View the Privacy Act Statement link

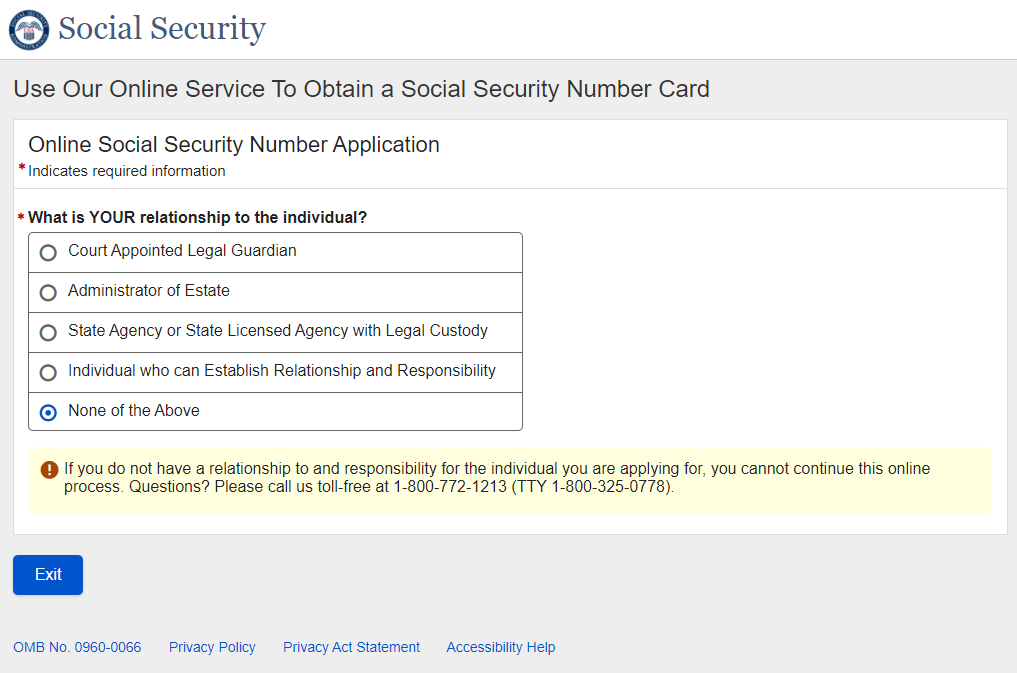point(351,647)
